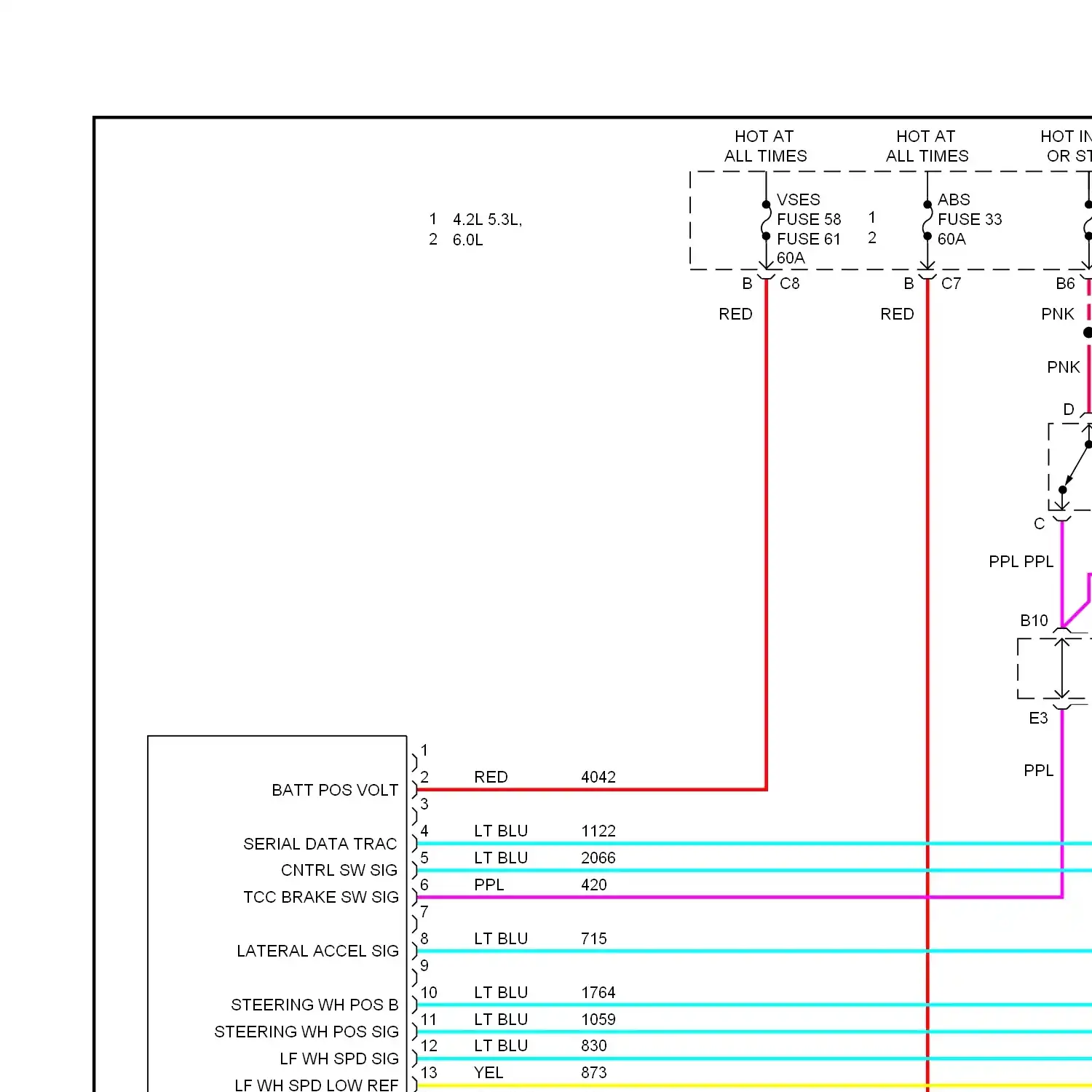Select circuit number '873'
The width and height of the screenshot is (1092, 1092).
(594, 1073)
